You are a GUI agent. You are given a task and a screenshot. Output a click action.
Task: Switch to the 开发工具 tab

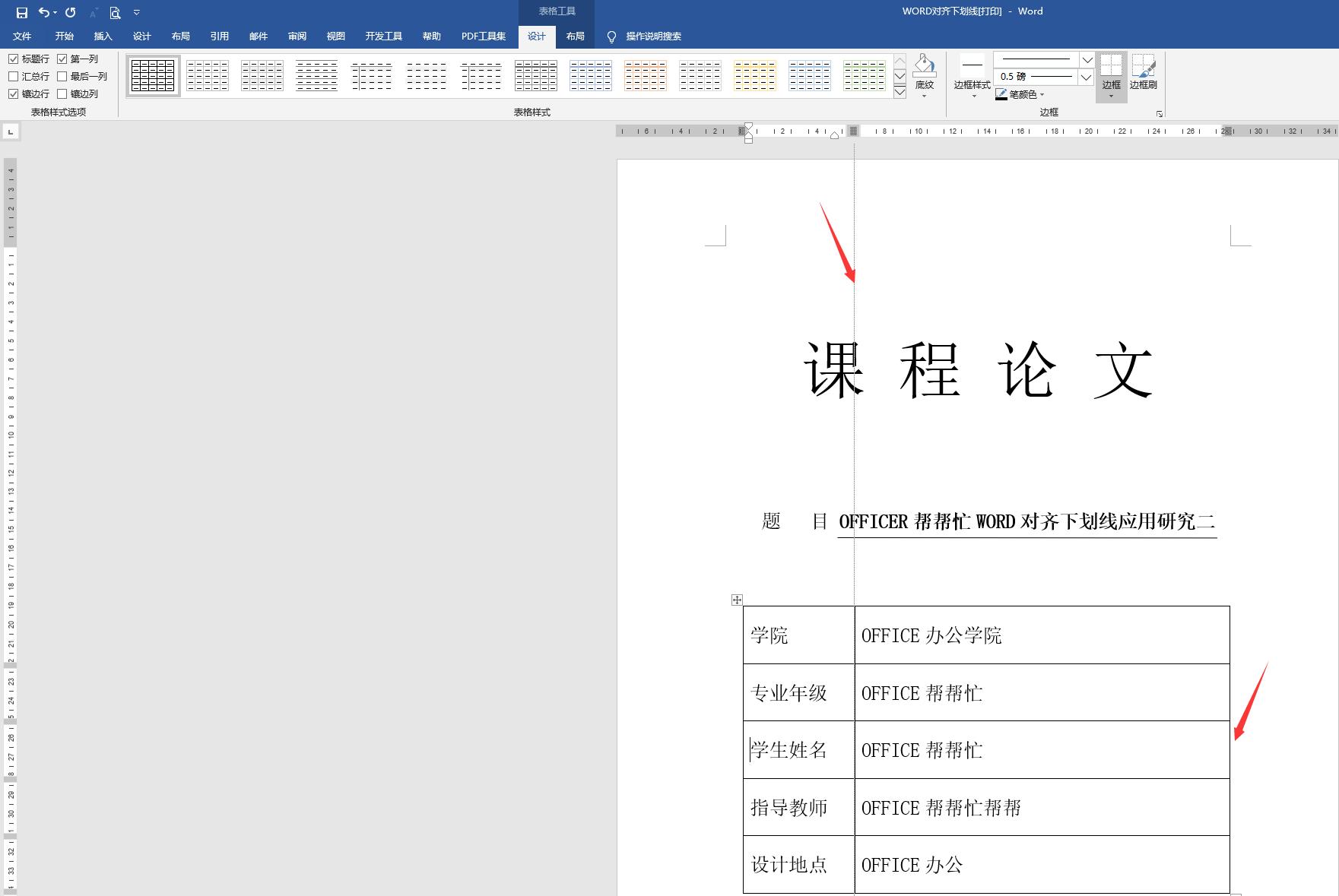384,36
